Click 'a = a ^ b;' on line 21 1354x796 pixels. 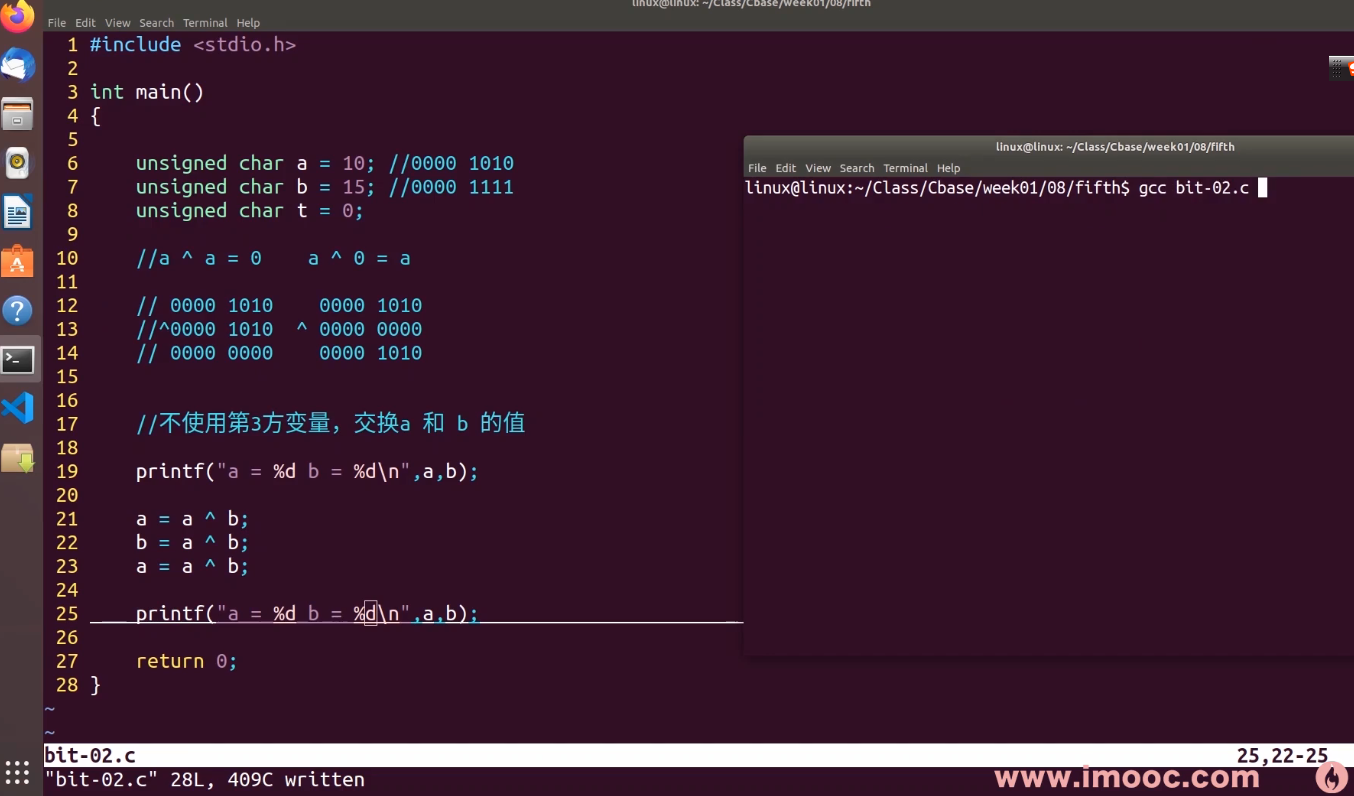(x=192, y=519)
